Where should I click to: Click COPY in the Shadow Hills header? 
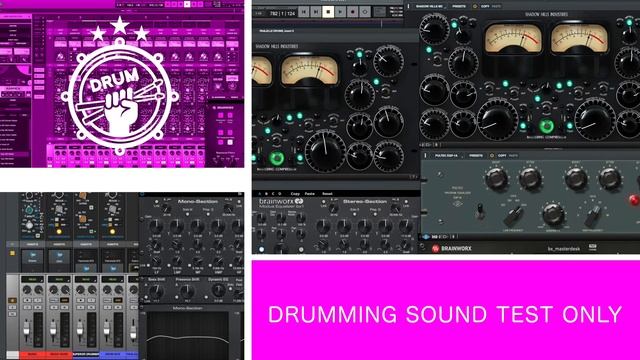[485, 6]
